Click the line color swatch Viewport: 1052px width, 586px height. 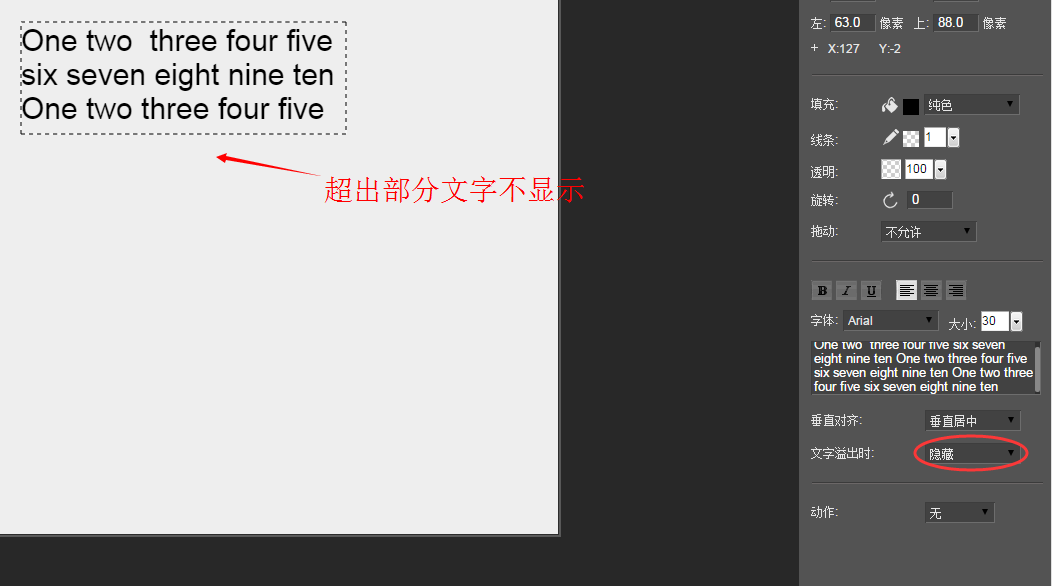pos(910,138)
